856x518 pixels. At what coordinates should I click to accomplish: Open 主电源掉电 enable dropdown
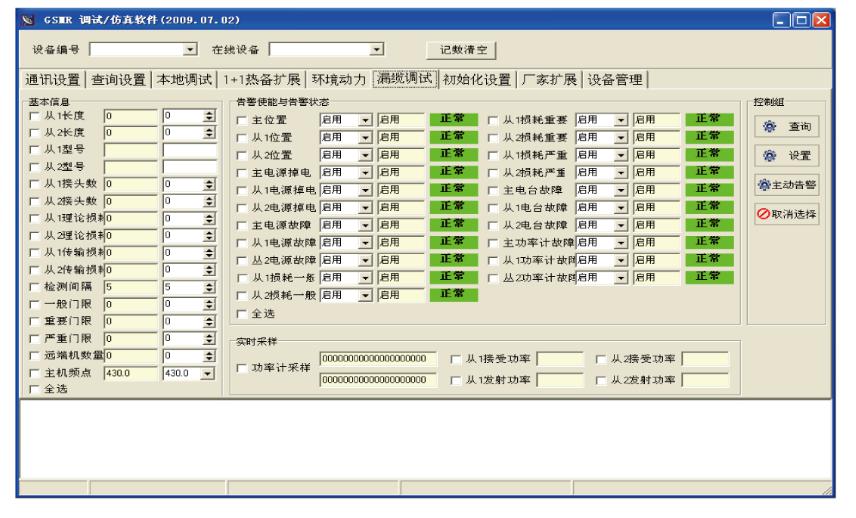pos(365,172)
